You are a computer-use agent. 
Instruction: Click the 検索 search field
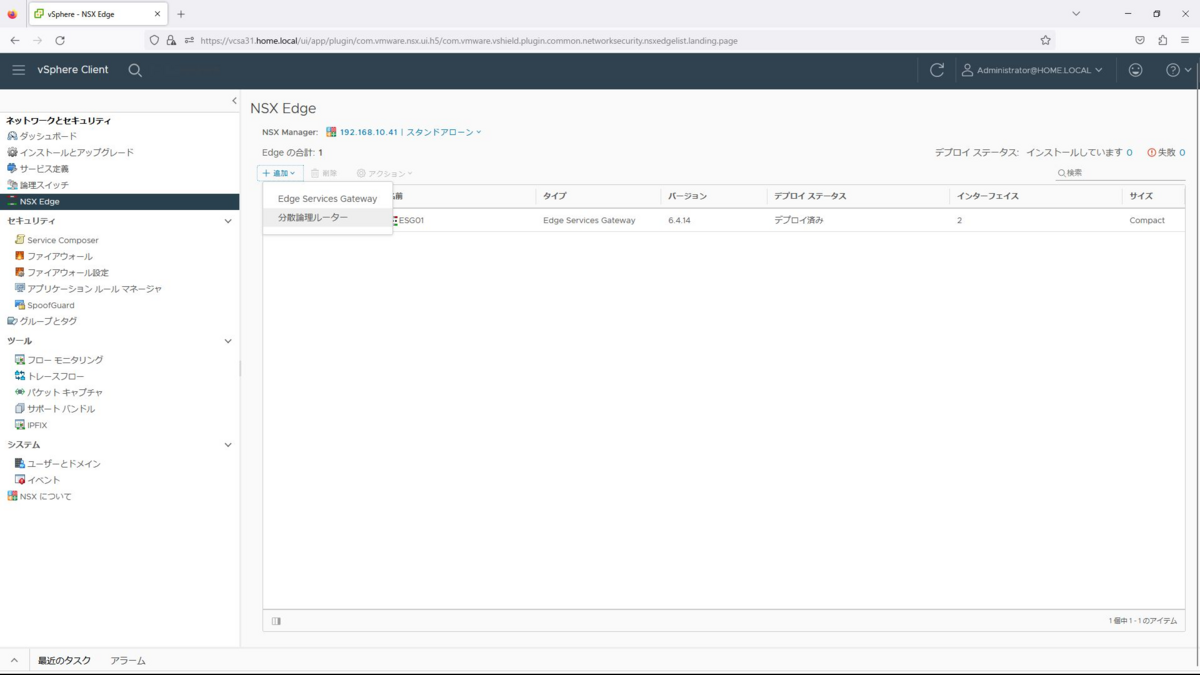(1120, 173)
